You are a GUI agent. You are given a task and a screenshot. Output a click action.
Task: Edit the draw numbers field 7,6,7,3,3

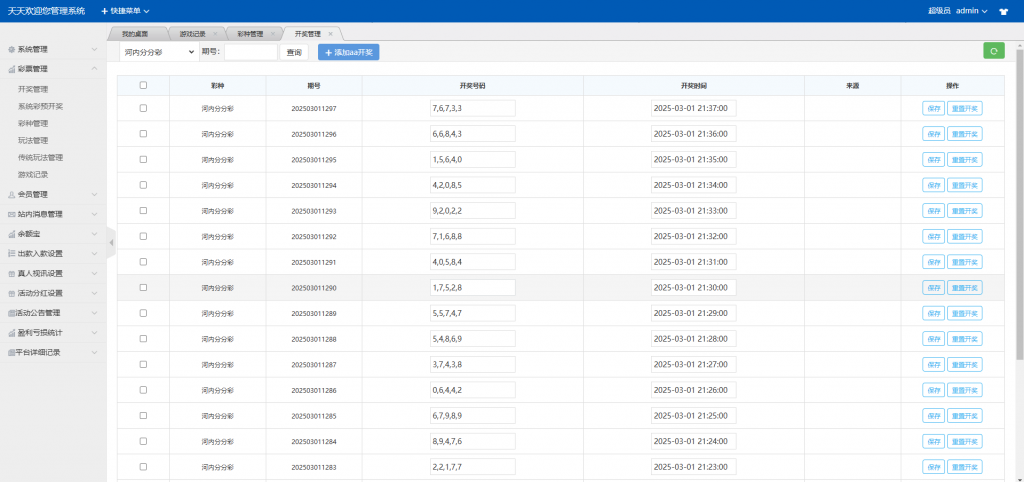click(473, 108)
